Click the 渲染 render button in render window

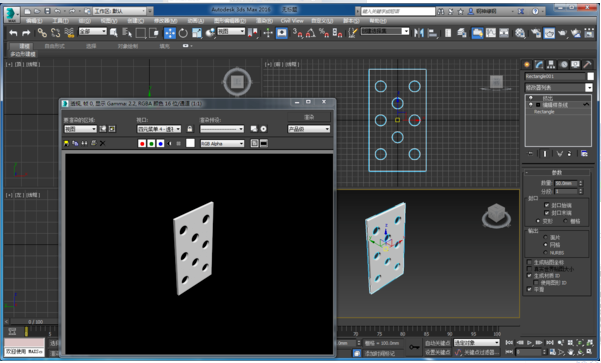click(x=309, y=117)
